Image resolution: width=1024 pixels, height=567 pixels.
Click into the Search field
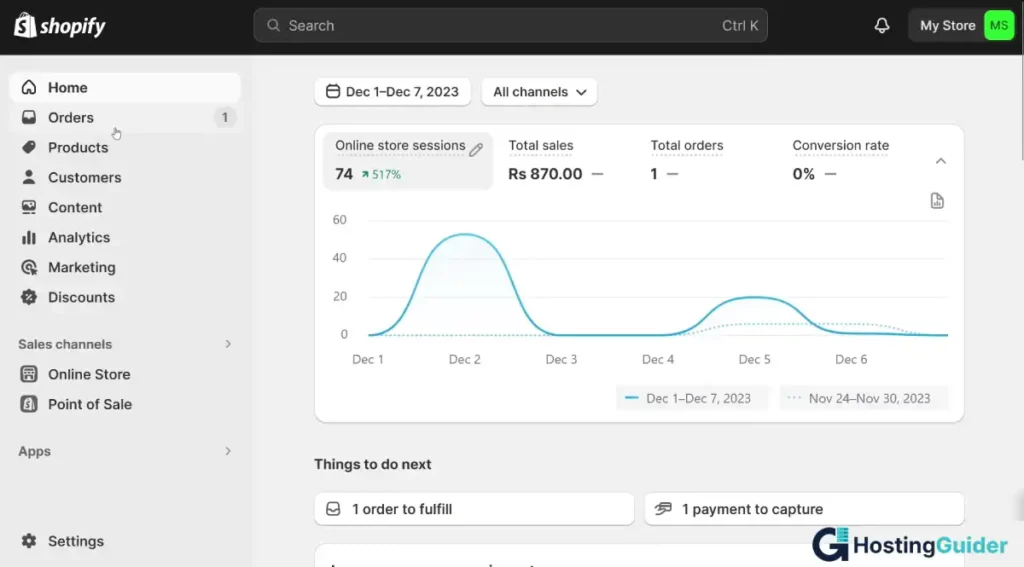[x=510, y=25]
